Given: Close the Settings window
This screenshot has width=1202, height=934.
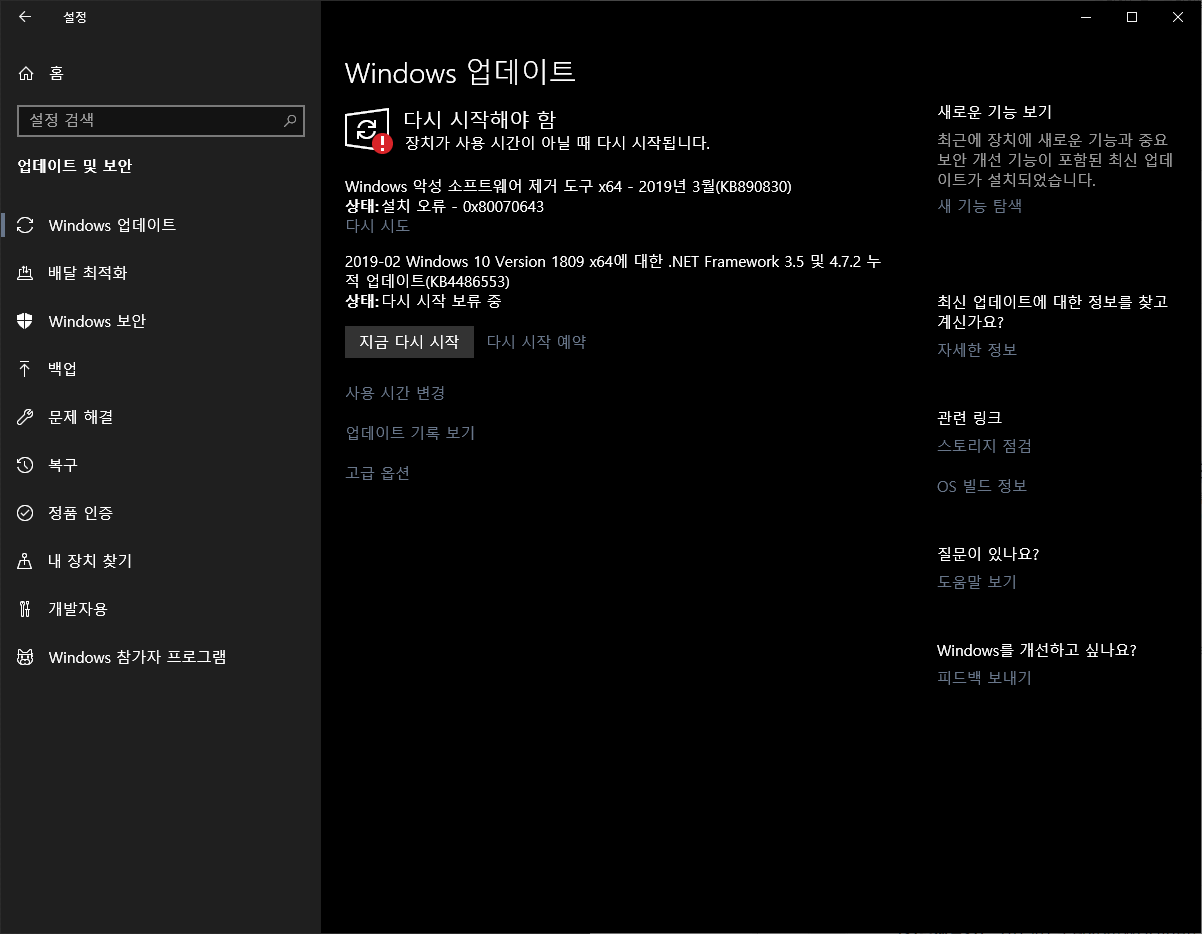Looking at the screenshot, I should click(x=1178, y=17).
